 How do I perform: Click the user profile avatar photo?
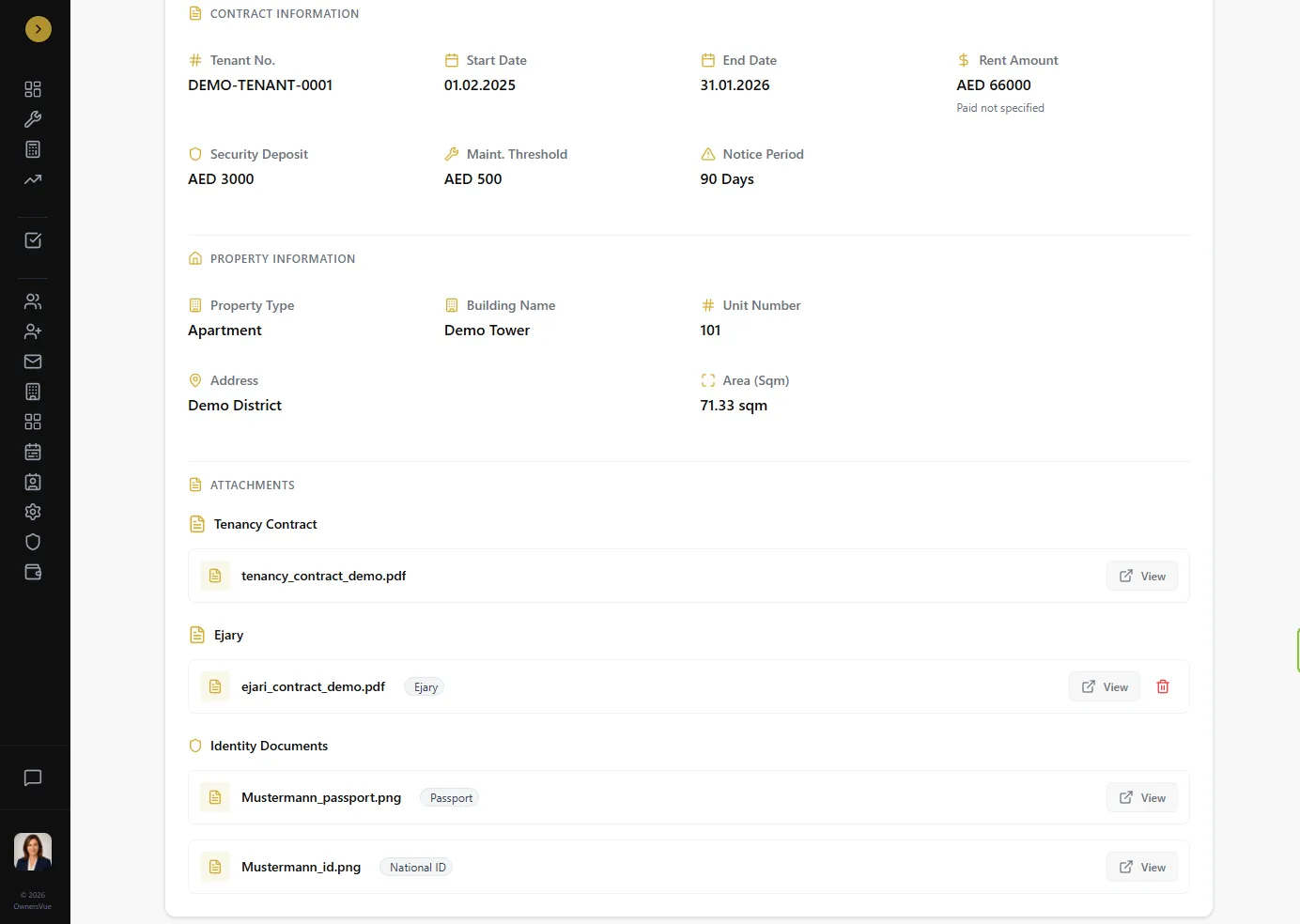tap(33, 852)
